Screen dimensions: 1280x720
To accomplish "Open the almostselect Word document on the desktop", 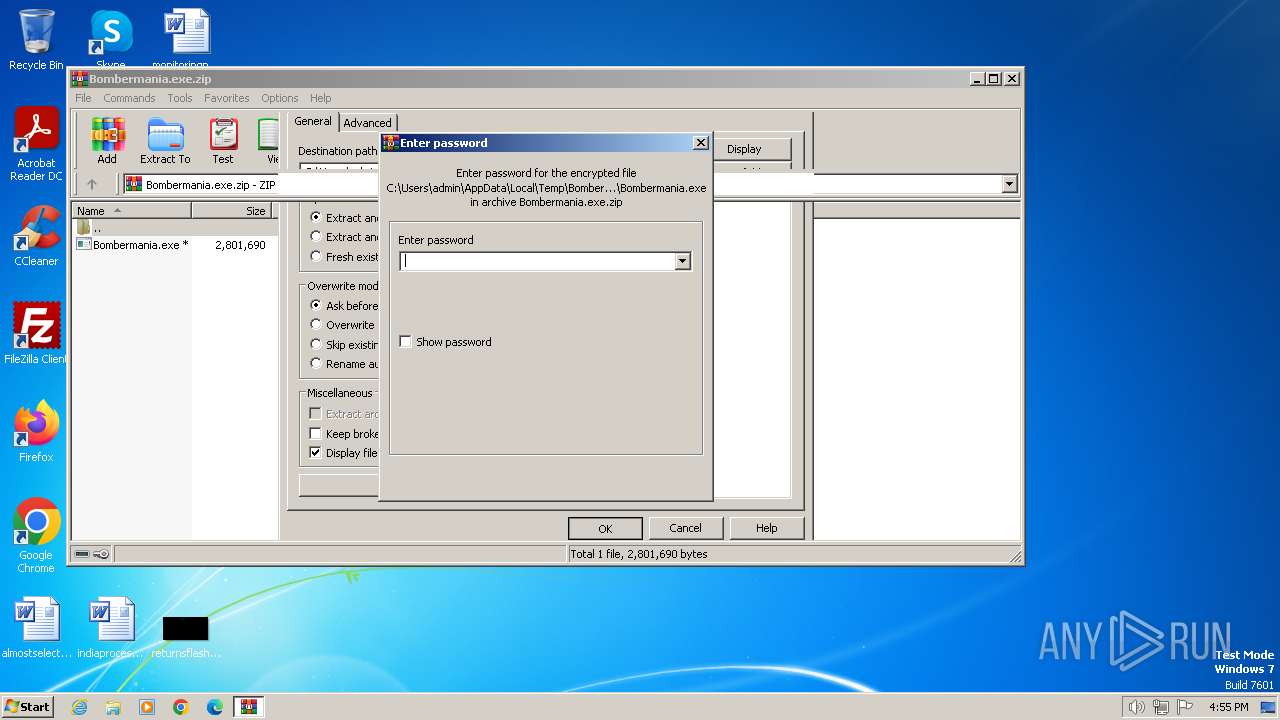I will tap(37, 628).
